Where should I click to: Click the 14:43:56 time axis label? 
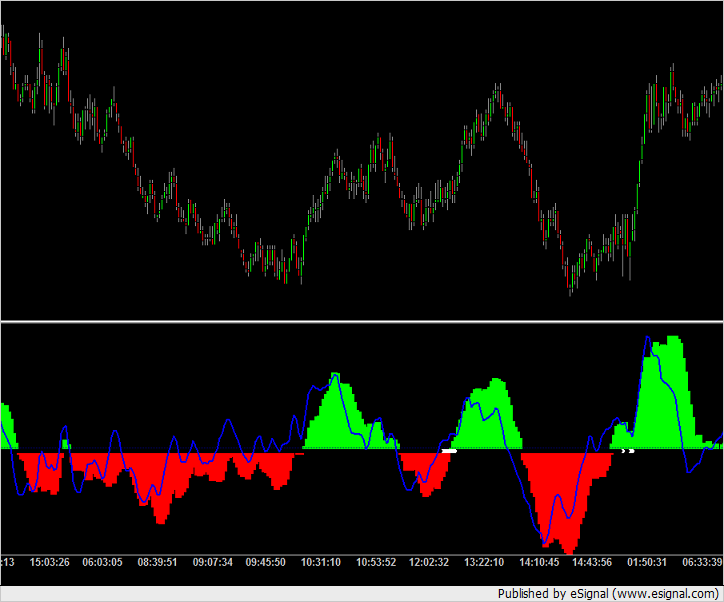click(x=592, y=562)
